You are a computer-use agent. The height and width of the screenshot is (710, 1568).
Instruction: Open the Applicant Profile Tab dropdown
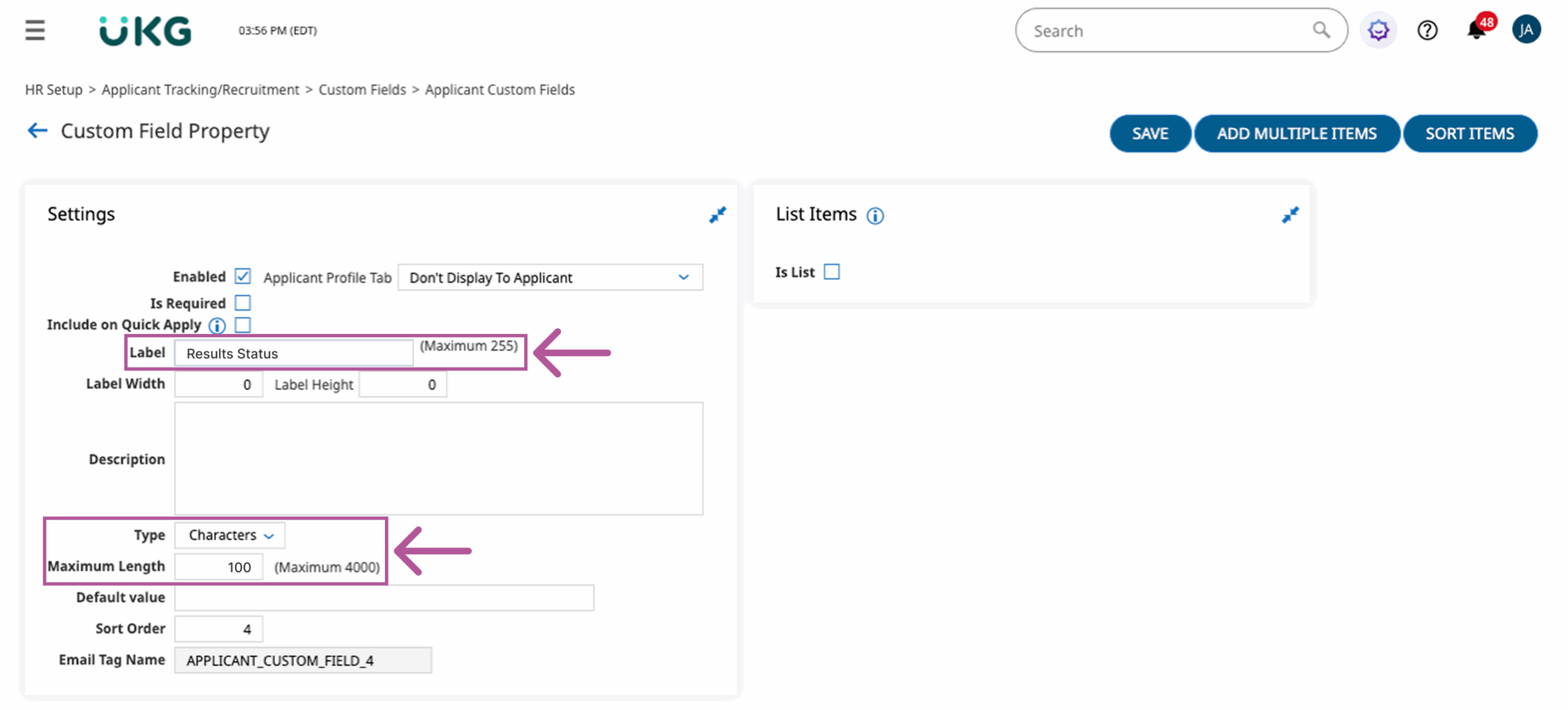pos(549,277)
